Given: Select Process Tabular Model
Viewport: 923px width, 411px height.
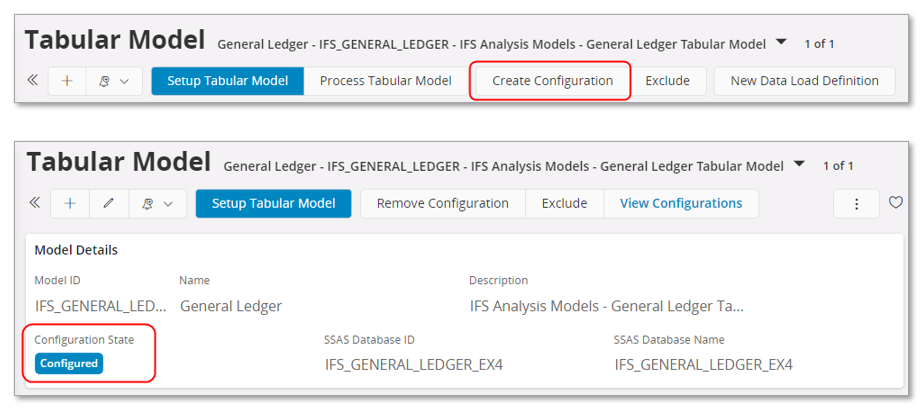Looking at the screenshot, I should [x=385, y=81].
